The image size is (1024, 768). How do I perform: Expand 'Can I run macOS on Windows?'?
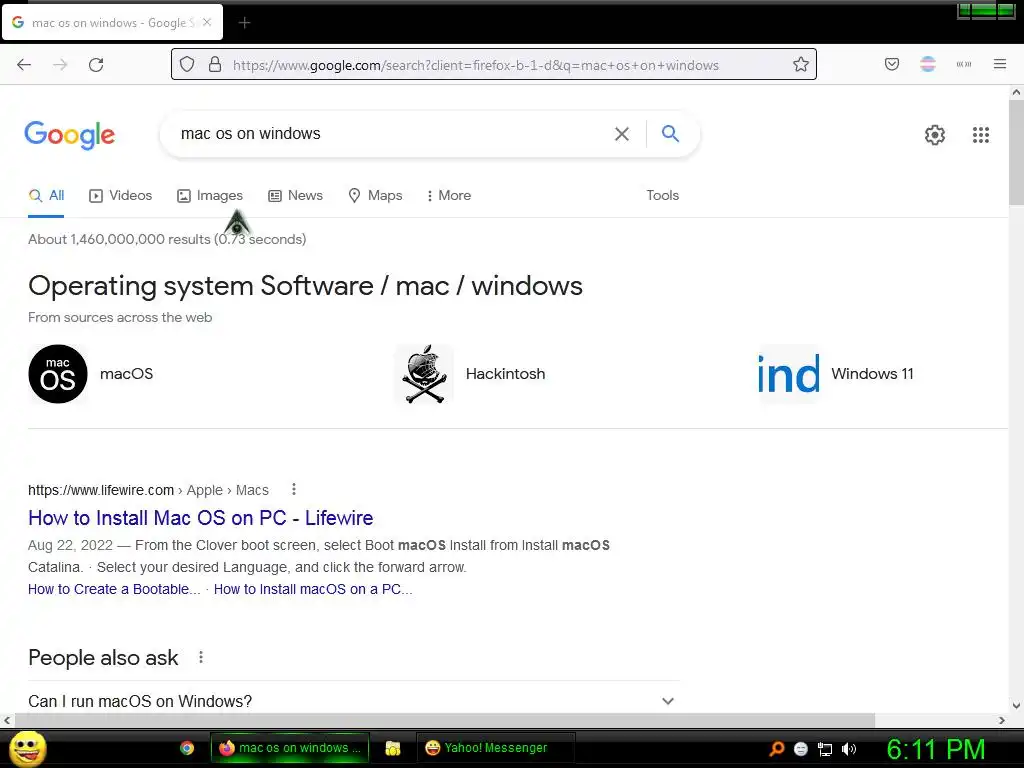click(354, 701)
